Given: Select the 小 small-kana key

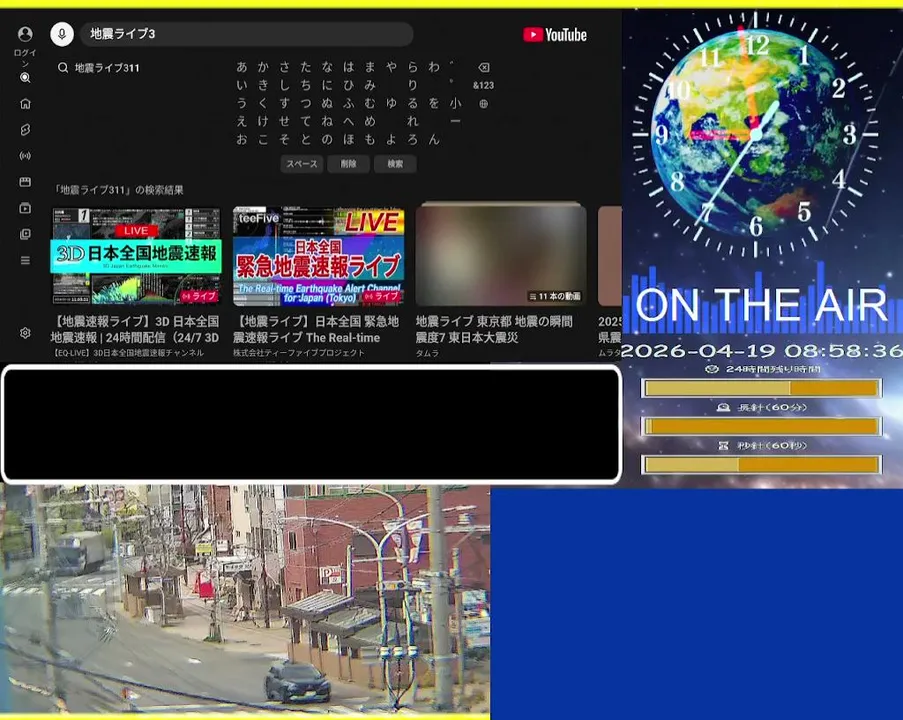Looking at the screenshot, I should pyautogui.click(x=456, y=103).
